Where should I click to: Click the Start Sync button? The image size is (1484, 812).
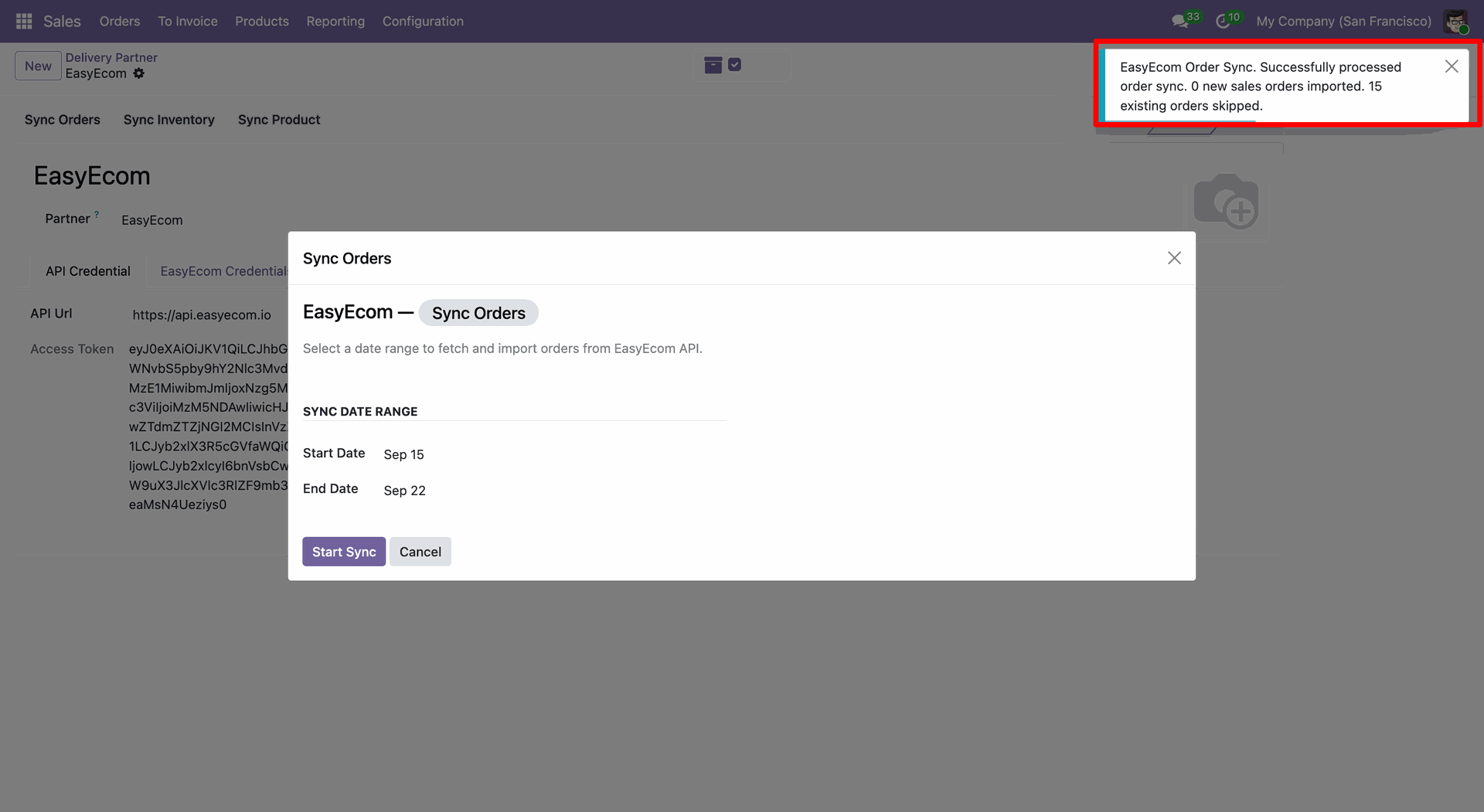coord(344,552)
